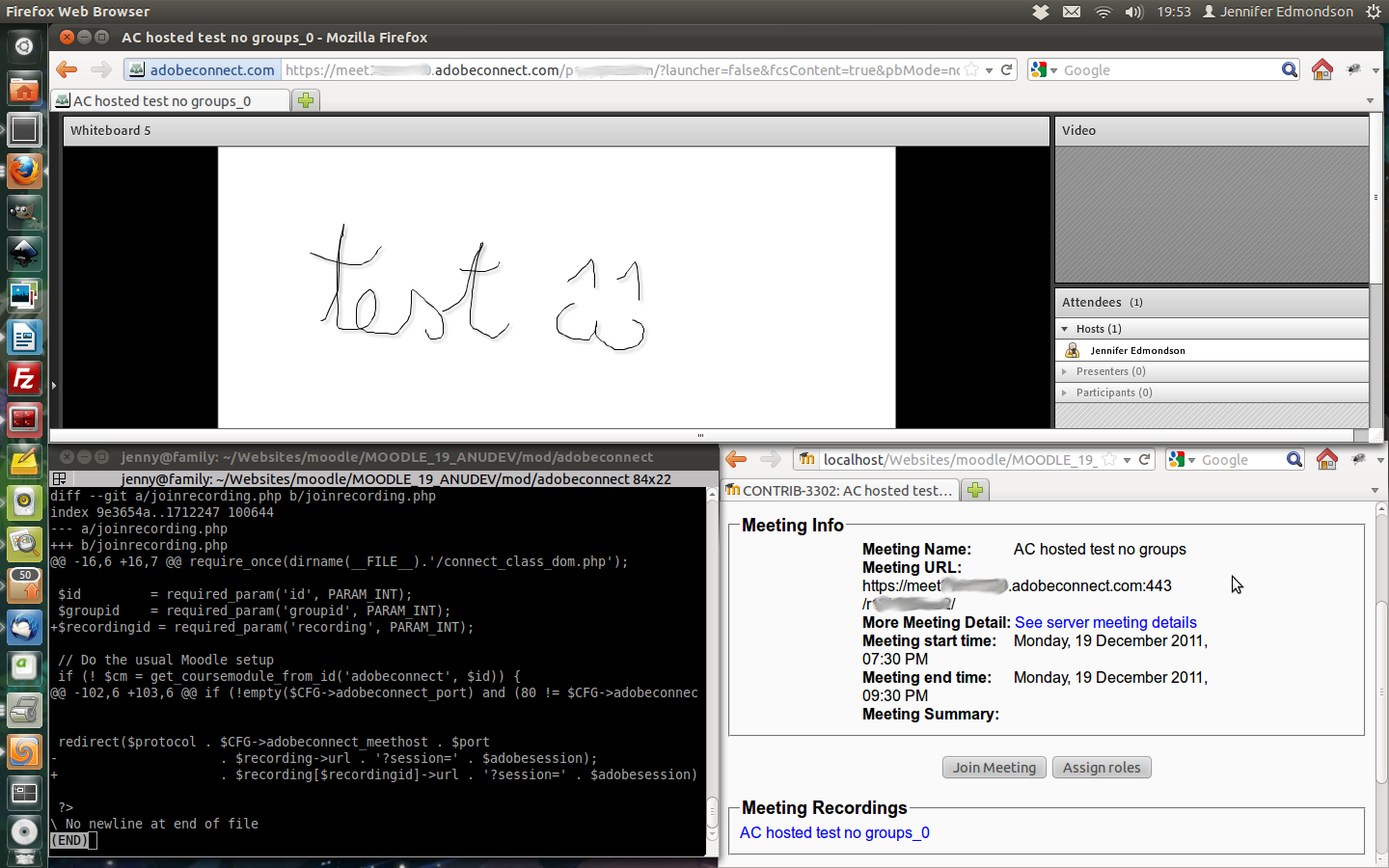Go back in the localhost Moodle browser window
Viewport: 1389px width, 868px height.
736,459
